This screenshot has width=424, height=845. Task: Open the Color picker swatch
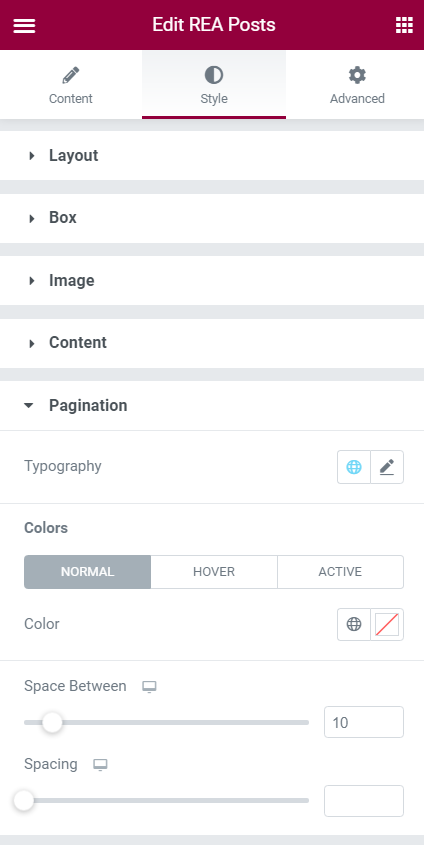coord(387,624)
